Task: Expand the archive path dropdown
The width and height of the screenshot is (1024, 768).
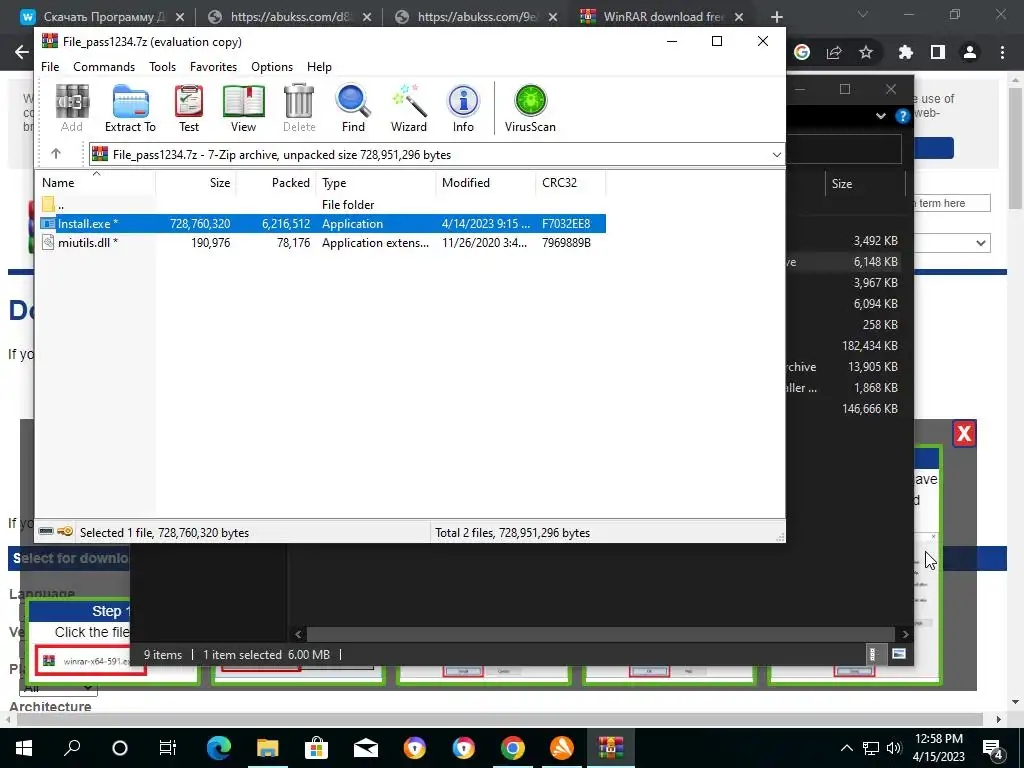Action: point(776,155)
